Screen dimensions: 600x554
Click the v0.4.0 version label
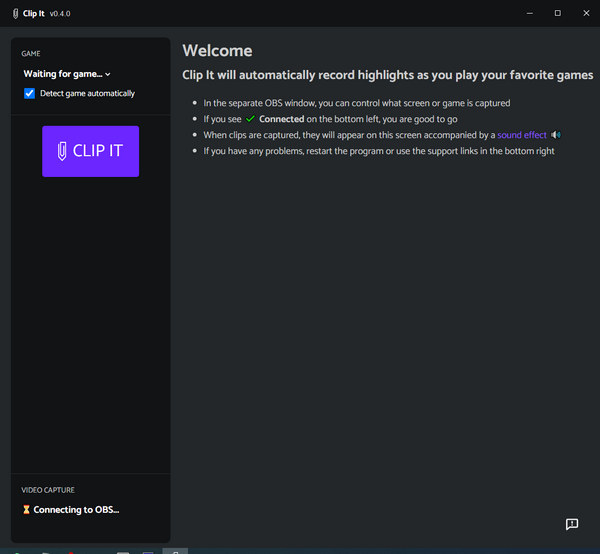click(60, 13)
